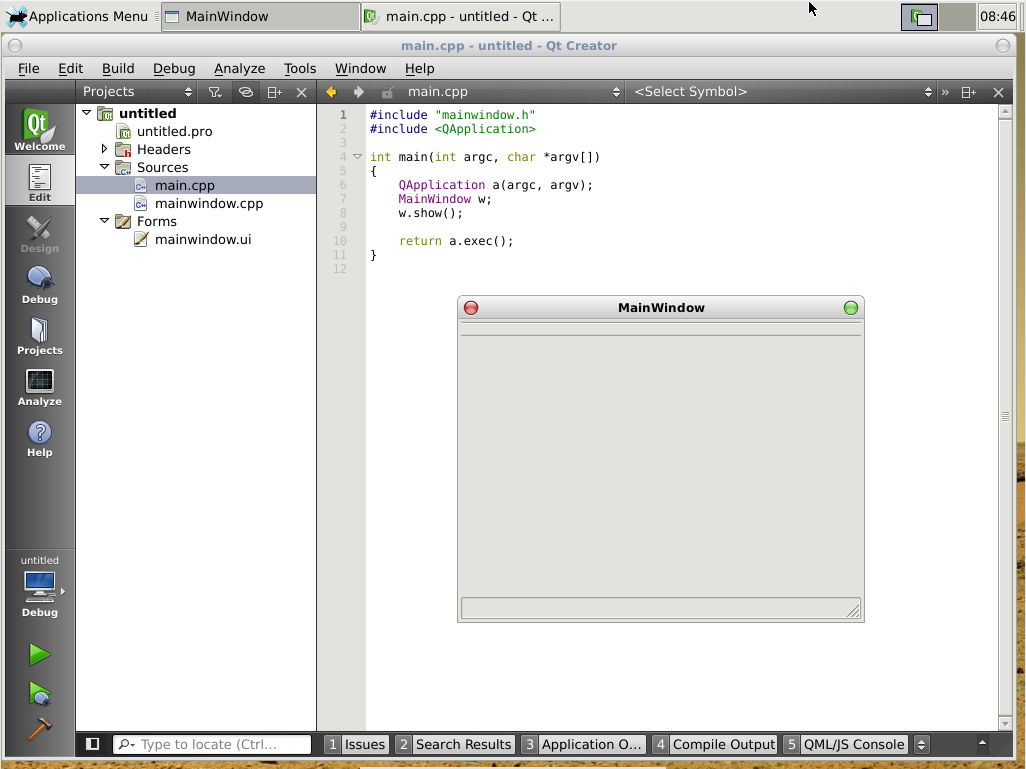Viewport: 1026px width, 769px height.
Task: Go back in editor navigation history
Action: (x=331, y=92)
